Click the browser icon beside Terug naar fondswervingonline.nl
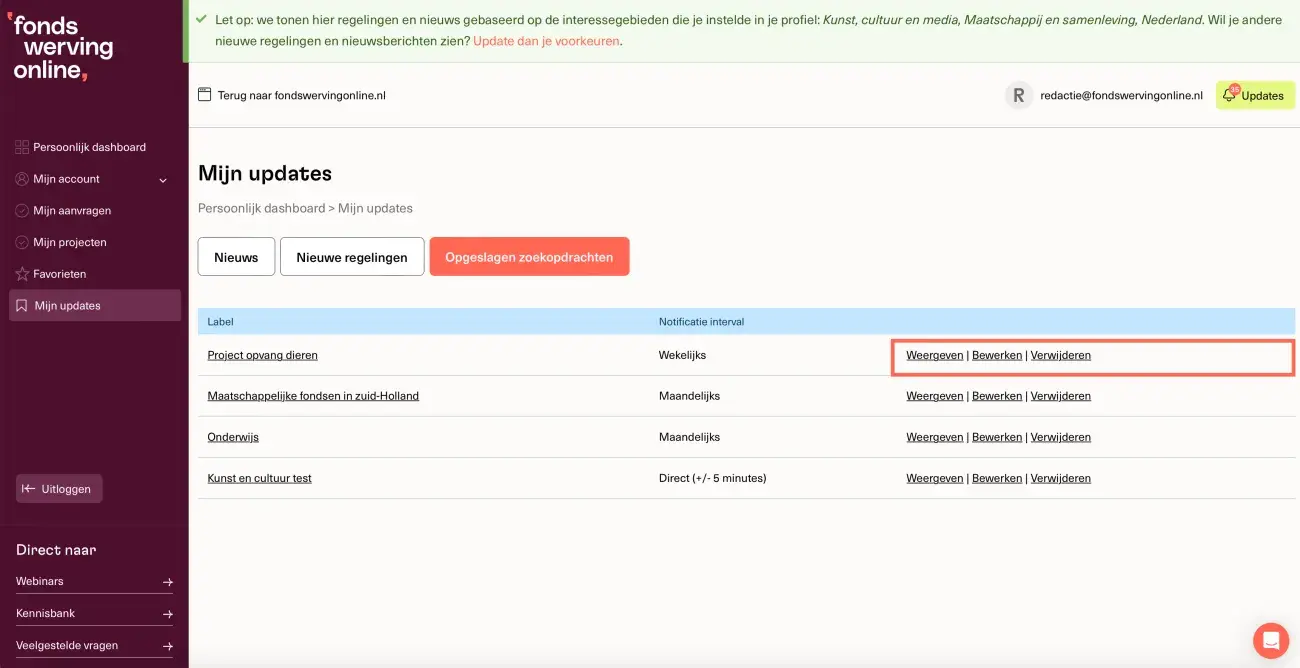Screen dimensions: 1300x668 [205, 95]
